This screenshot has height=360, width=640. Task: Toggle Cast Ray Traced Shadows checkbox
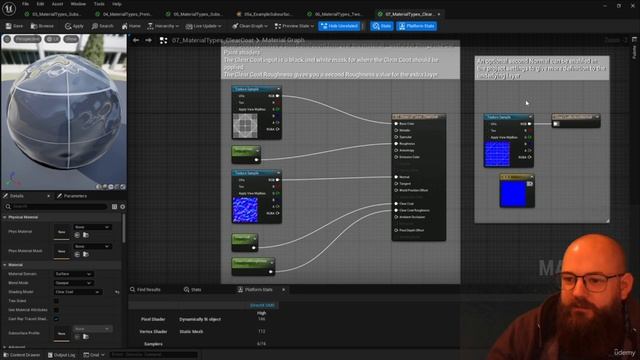point(56,319)
